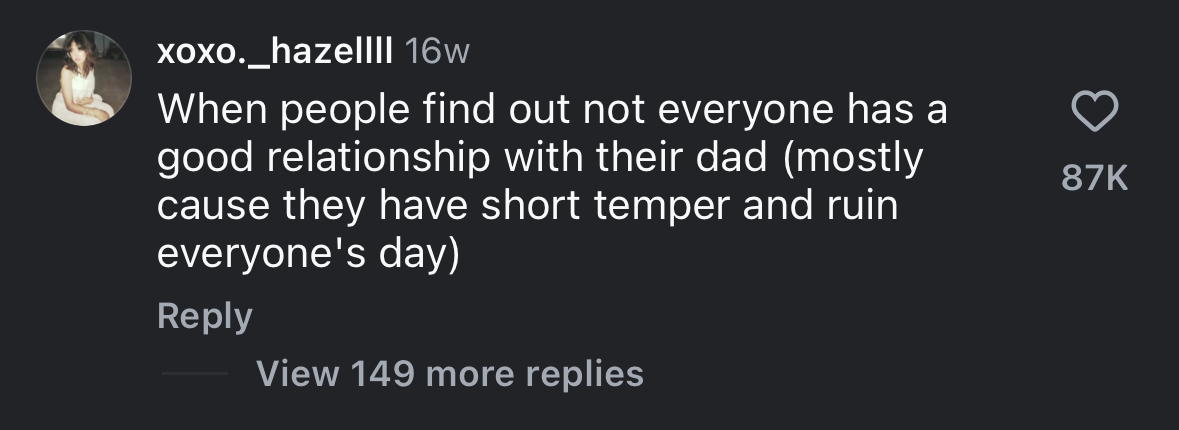Click "everyone's day)" at the comment's end
Viewport: 1179px width, 430px height.
[x=308, y=255]
